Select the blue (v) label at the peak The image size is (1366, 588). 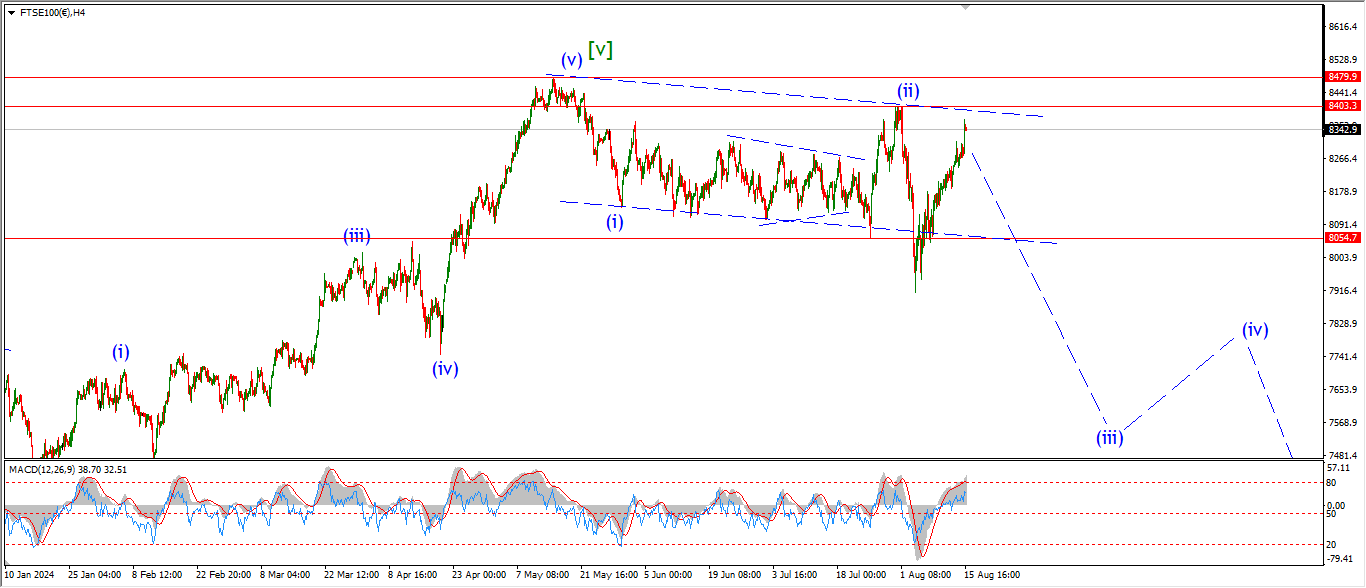570,60
